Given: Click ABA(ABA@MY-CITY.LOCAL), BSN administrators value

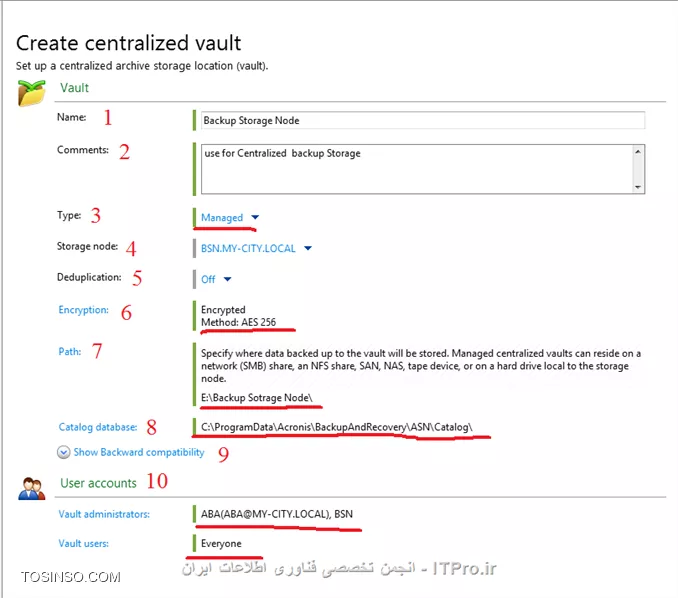Looking at the screenshot, I should click(277, 514).
